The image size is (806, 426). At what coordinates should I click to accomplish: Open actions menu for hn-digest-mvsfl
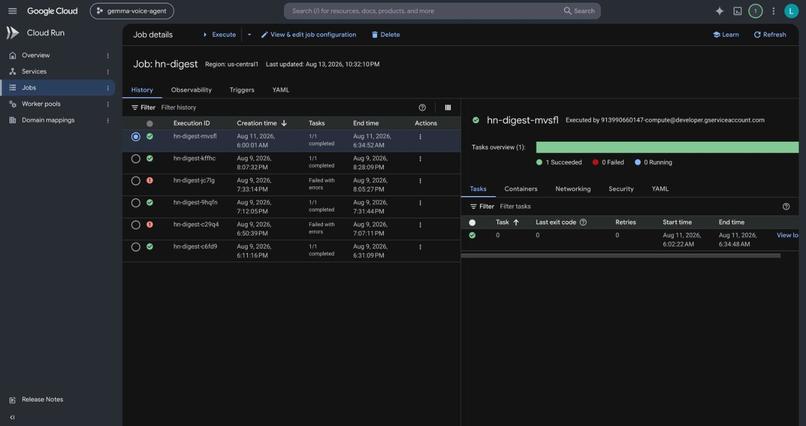tap(420, 137)
